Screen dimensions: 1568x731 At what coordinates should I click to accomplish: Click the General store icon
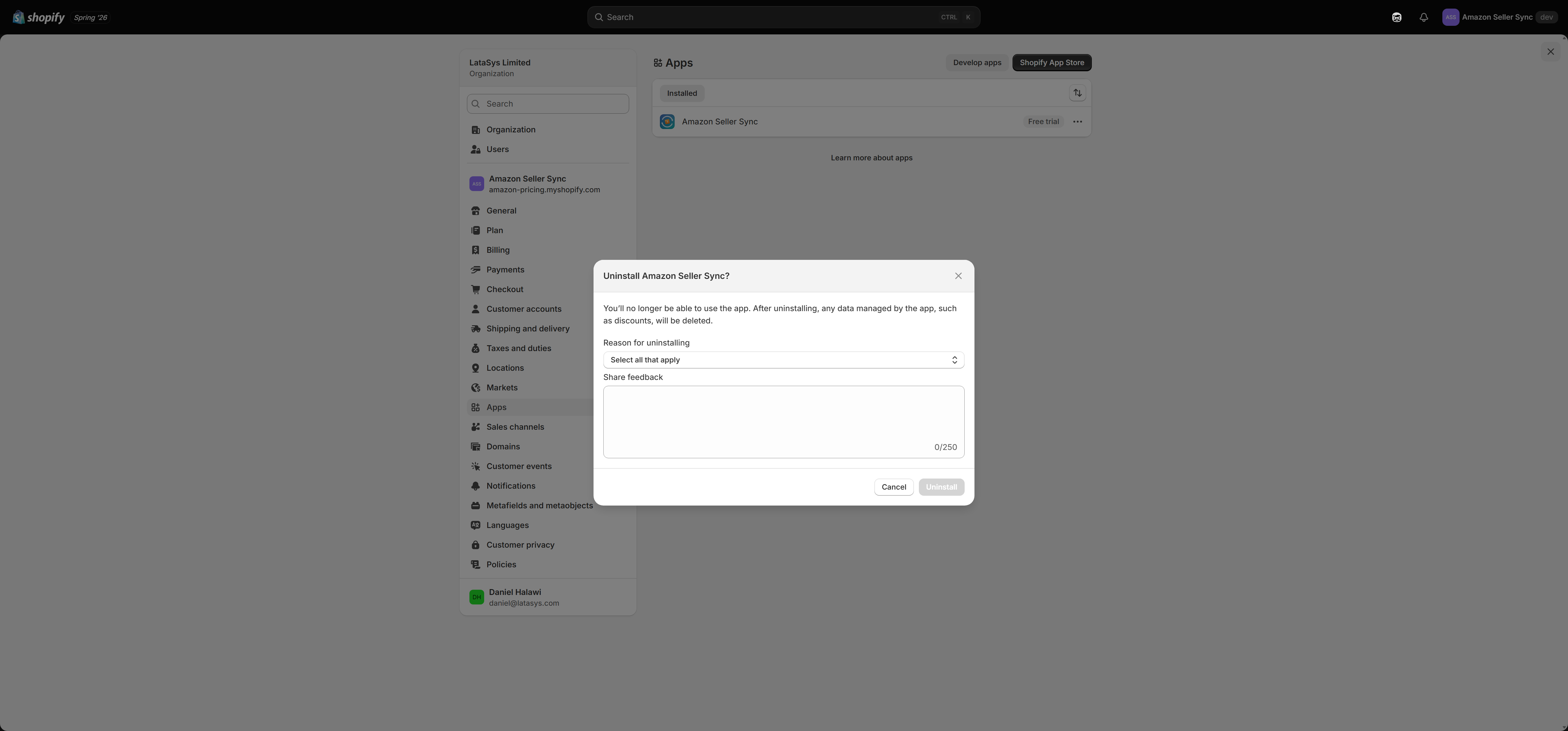[475, 211]
